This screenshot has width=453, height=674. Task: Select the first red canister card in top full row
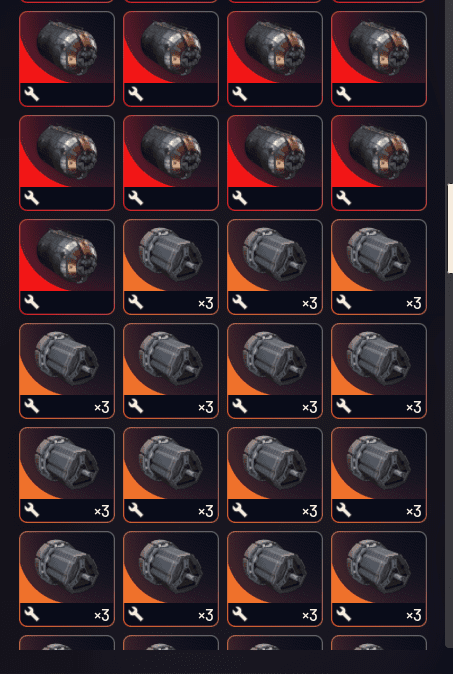pos(67,59)
